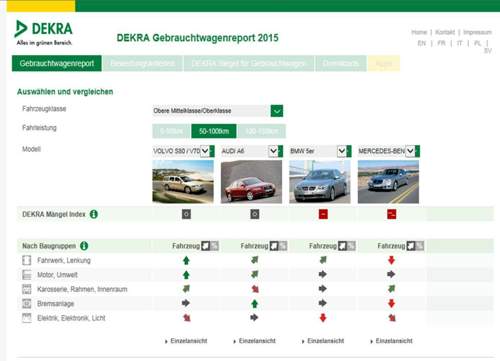The width and height of the screenshot is (500, 361).
Task: Click Volvo's green up arrow for Fahrwerk, Lenkung
Action: coord(186,260)
